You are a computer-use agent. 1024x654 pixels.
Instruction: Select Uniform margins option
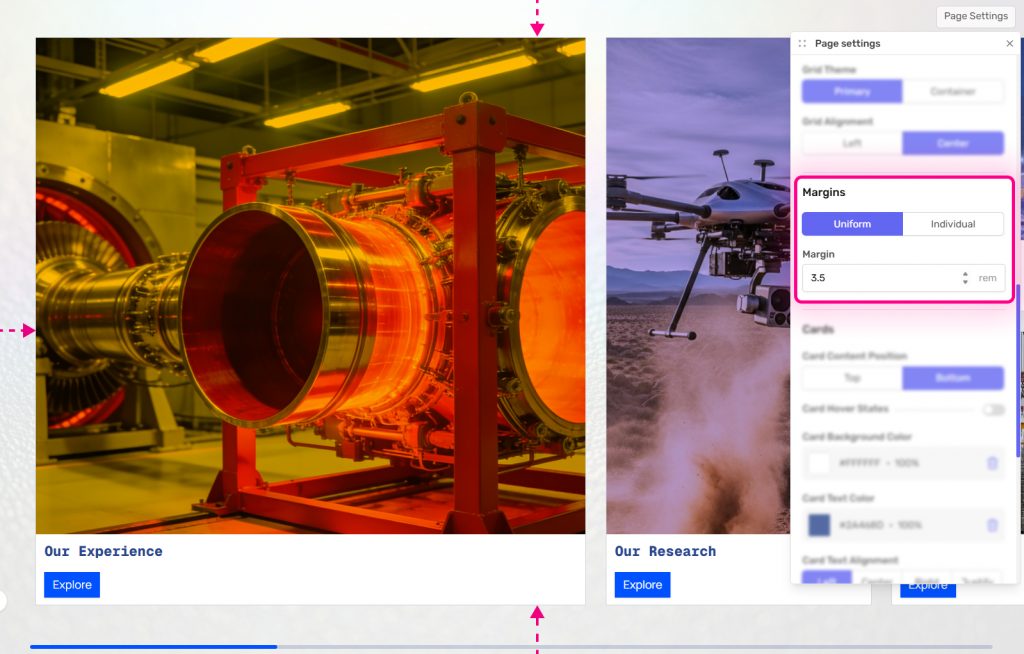coord(852,224)
